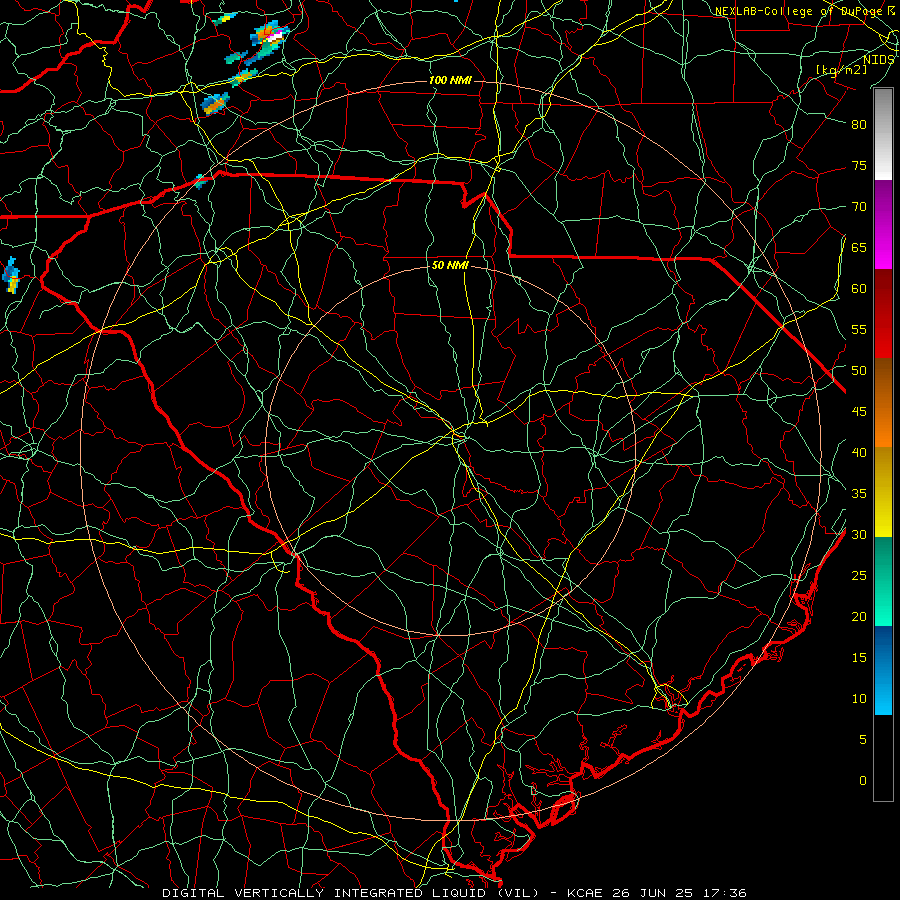
Task: Click the "17:36" timestamp in caption
Action: tap(724, 893)
